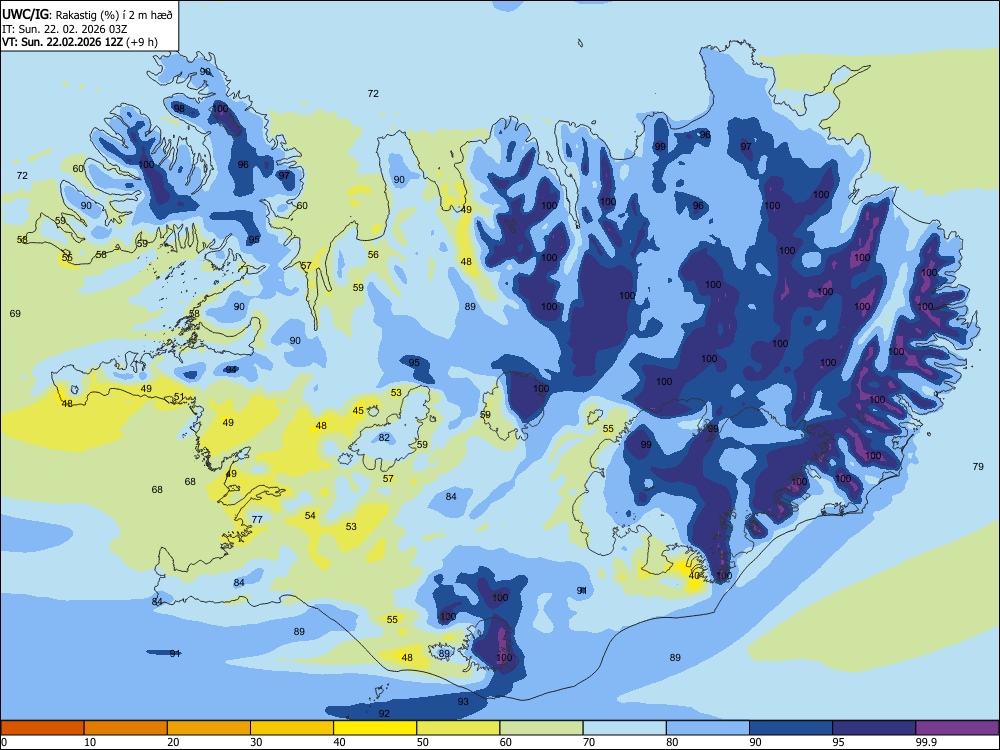
Task: Click the map value '92' at the bottom
Action: click(384, 714)
